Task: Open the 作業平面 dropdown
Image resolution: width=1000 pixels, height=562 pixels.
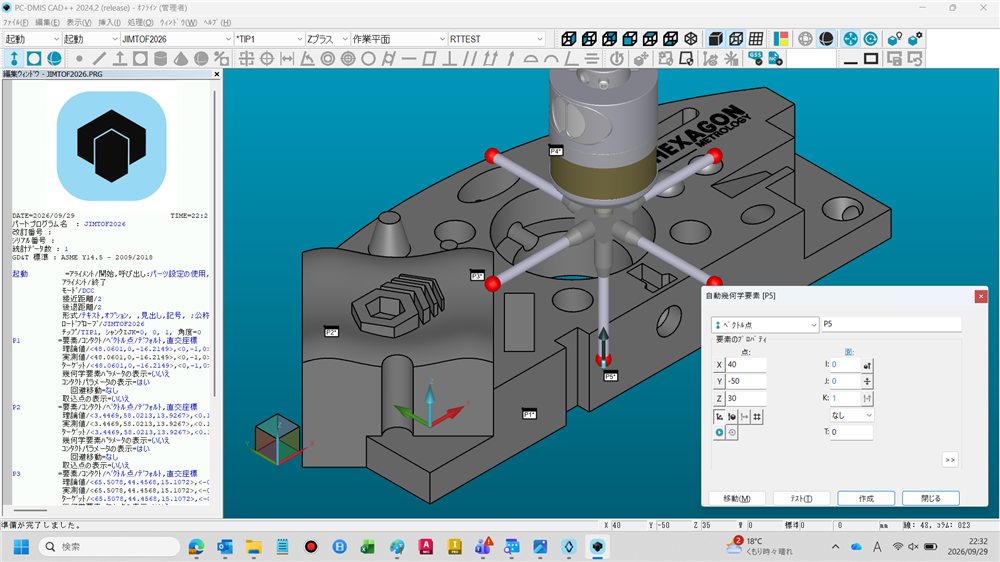Action: [x=399, y=39]
